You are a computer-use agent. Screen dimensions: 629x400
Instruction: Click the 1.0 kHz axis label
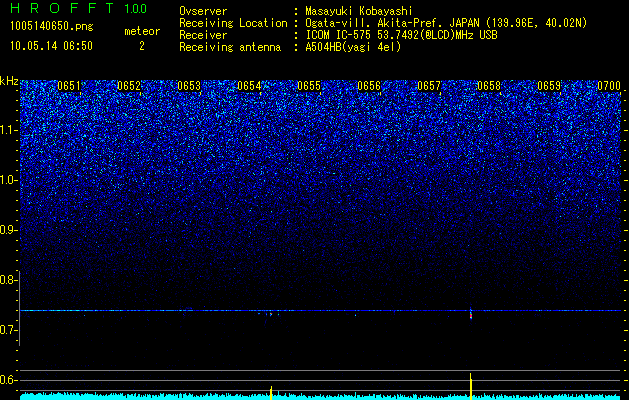[x=8, y=180]
